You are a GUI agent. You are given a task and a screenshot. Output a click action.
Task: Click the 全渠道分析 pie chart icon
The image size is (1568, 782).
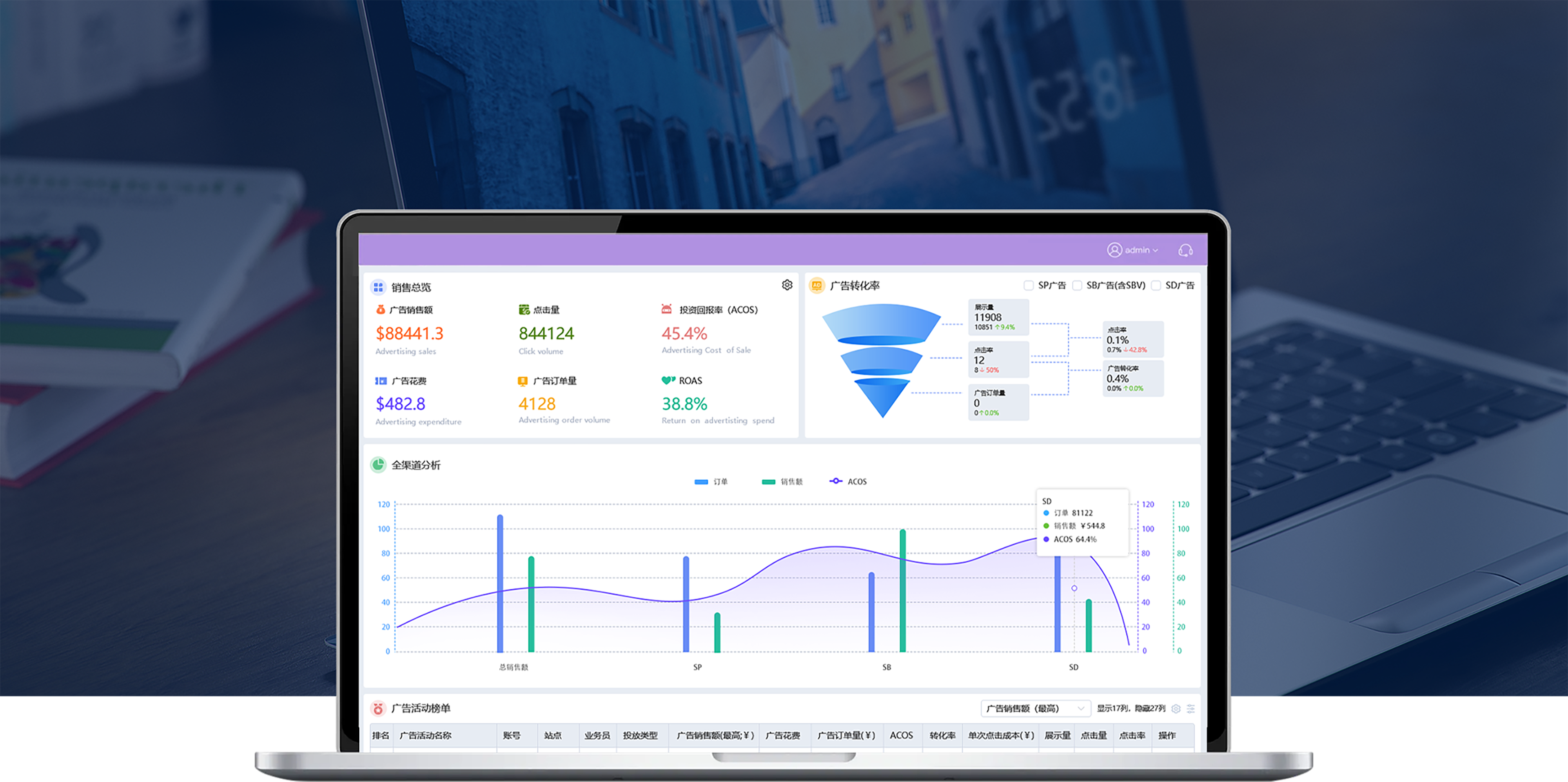(x=378, y=465)
